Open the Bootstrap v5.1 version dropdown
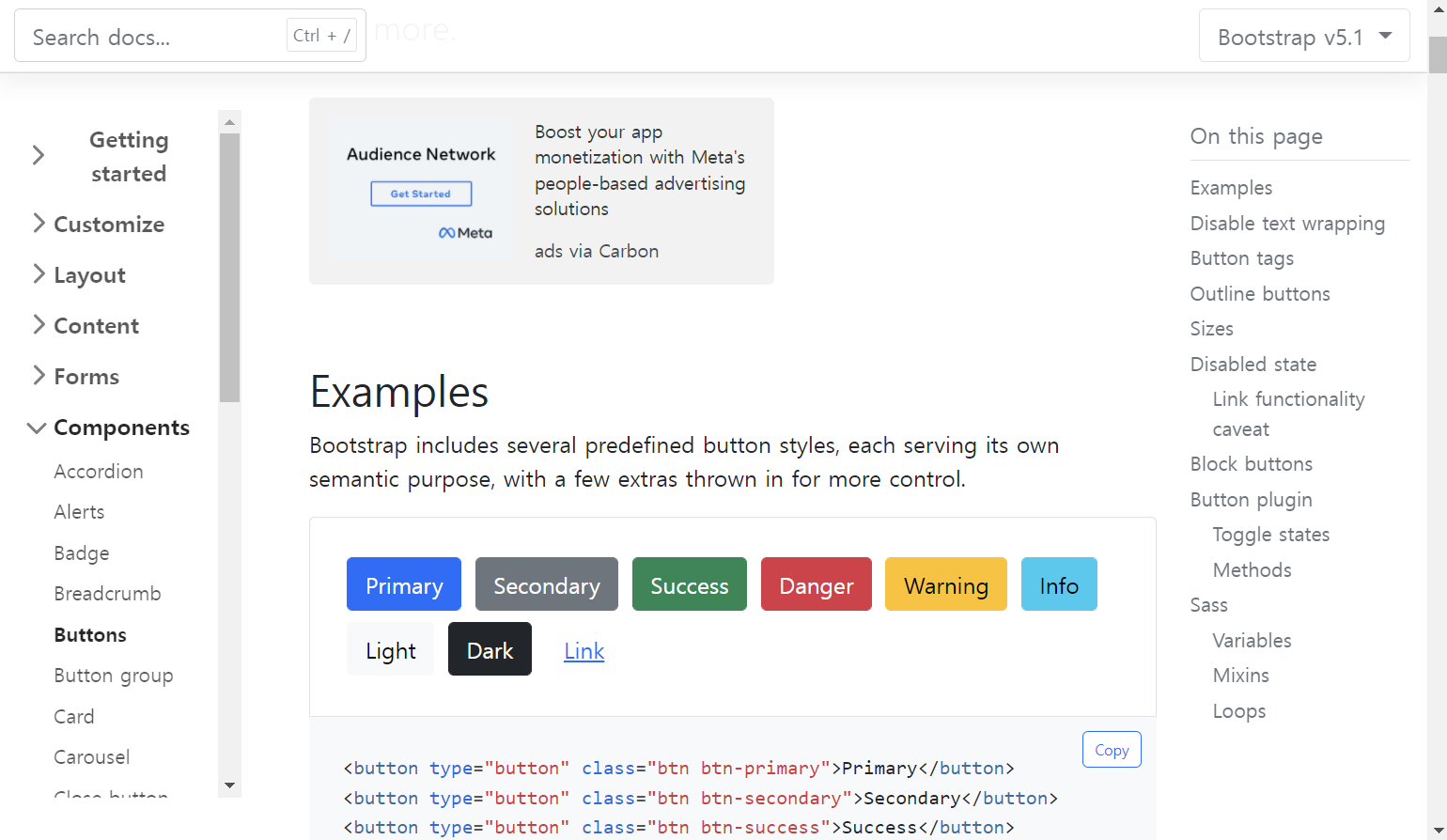Screen dimensions: 1447x840 [x=1304, y=37]
